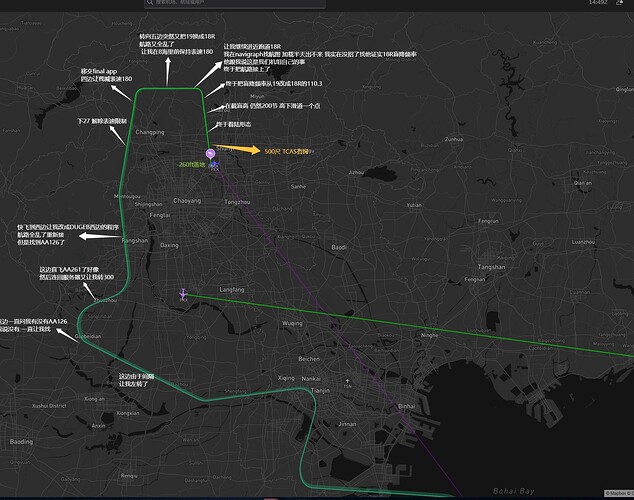Click the TSN airport icon near Tianjin

click(x=346, y=381)
